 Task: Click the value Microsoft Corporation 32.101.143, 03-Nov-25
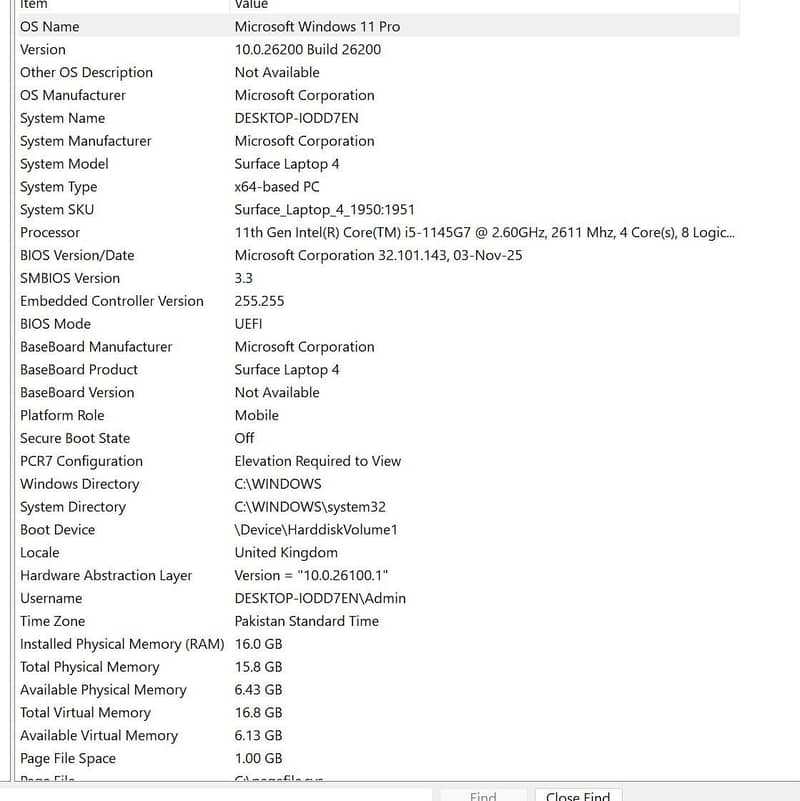point(379,255)
